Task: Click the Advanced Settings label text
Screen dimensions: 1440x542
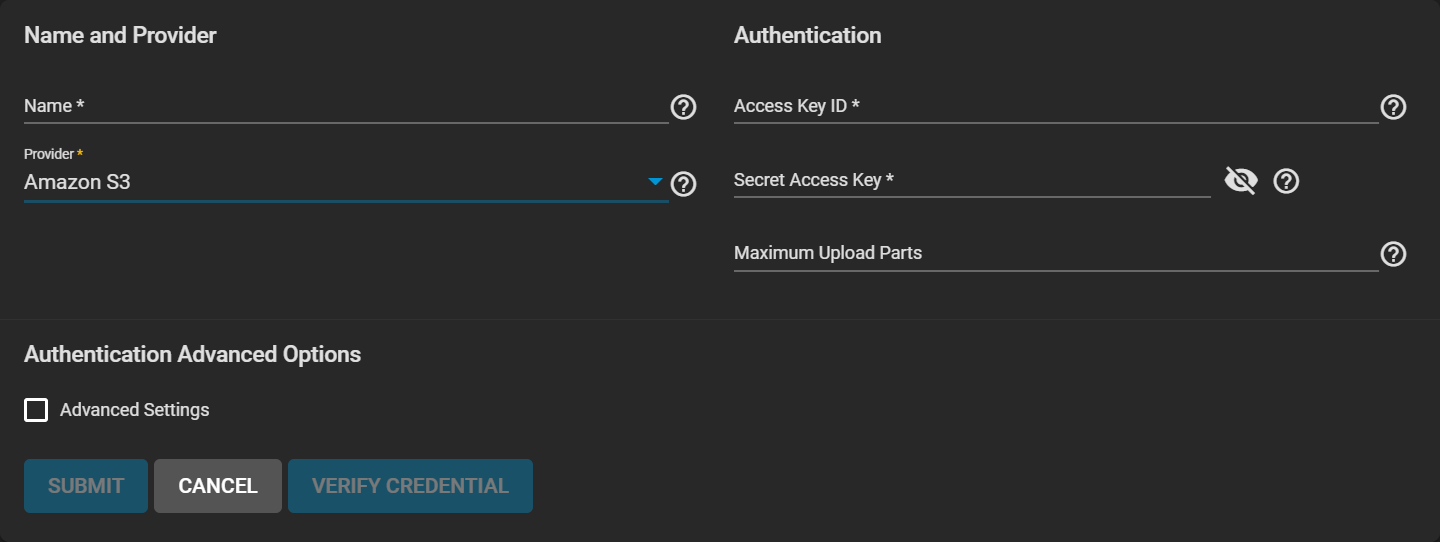Action: point(135,410)
